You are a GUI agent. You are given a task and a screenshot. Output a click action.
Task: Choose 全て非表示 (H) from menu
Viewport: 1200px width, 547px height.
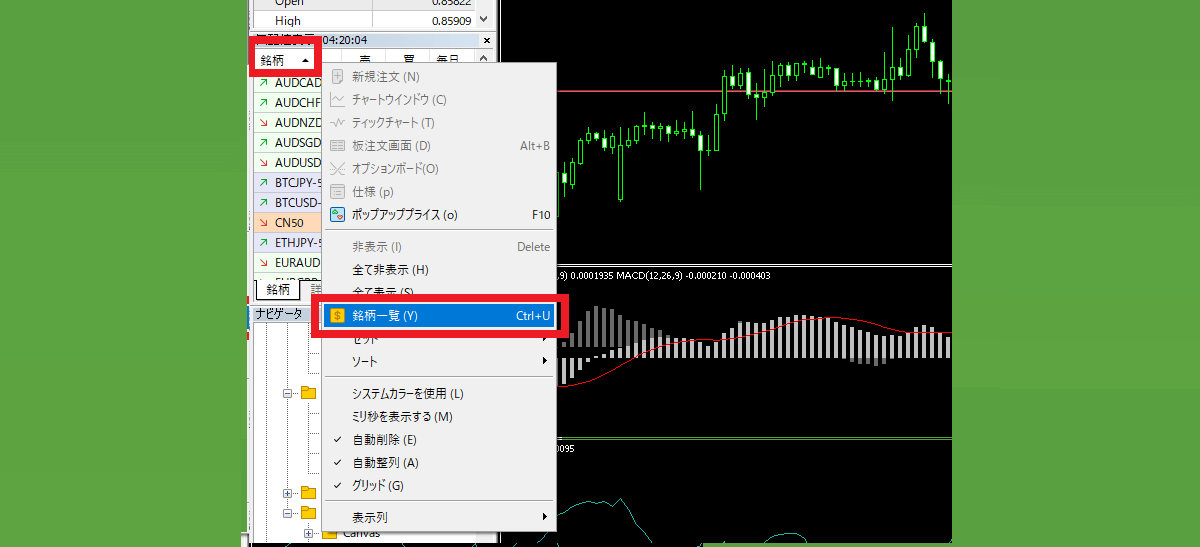[x=438, y=270]
